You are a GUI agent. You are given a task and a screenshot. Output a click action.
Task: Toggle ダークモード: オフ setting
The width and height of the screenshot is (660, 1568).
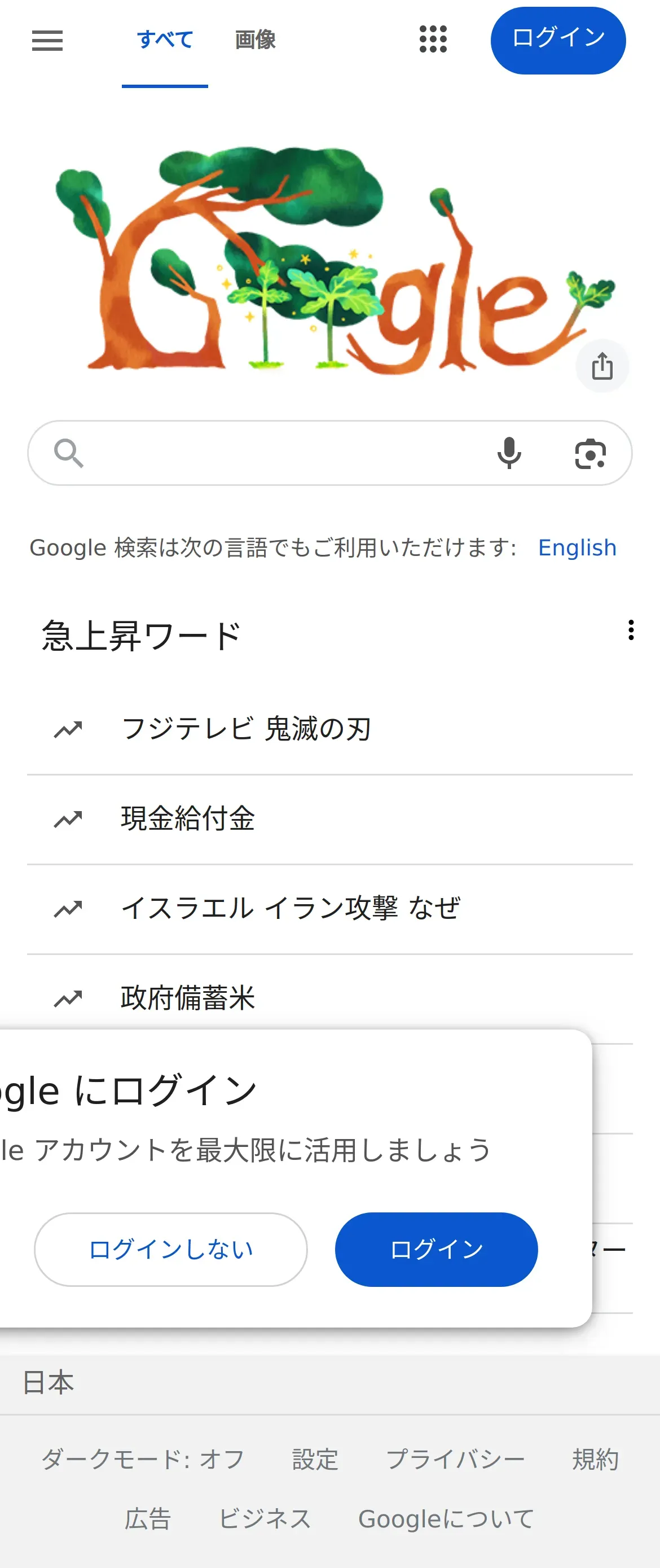click(142, 1460)
